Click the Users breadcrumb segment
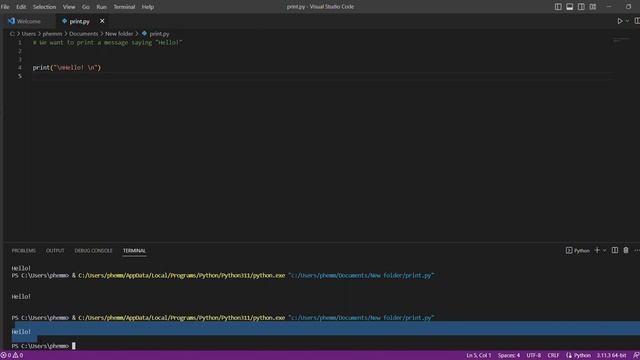 pyautogui.click(x=29, y=34)
